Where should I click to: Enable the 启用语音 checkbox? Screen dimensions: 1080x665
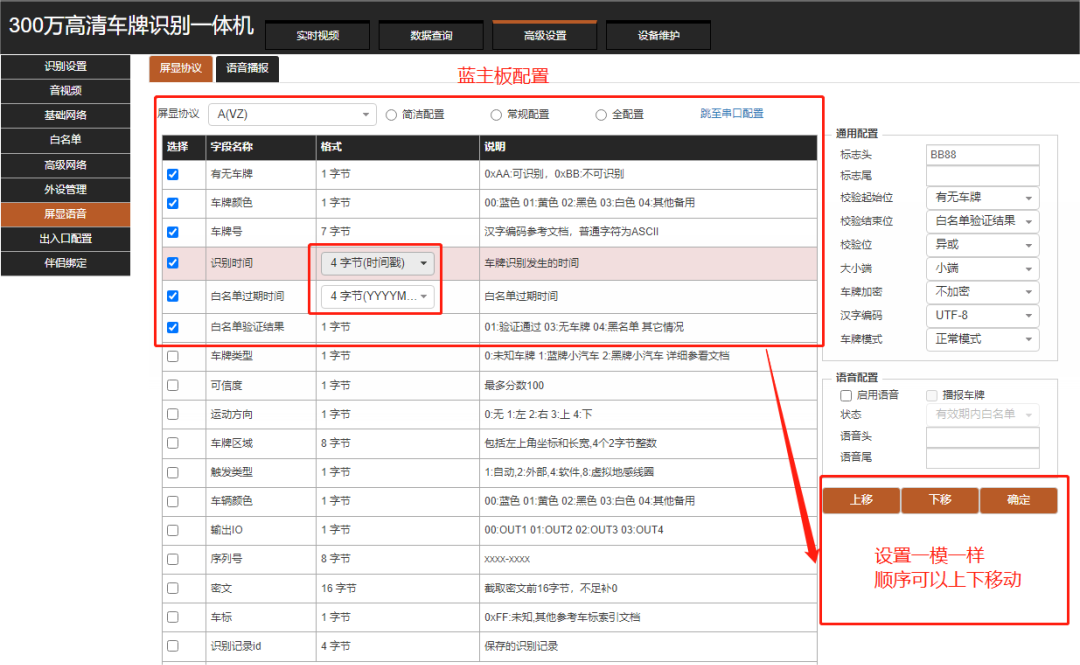[x=846, y=396]
